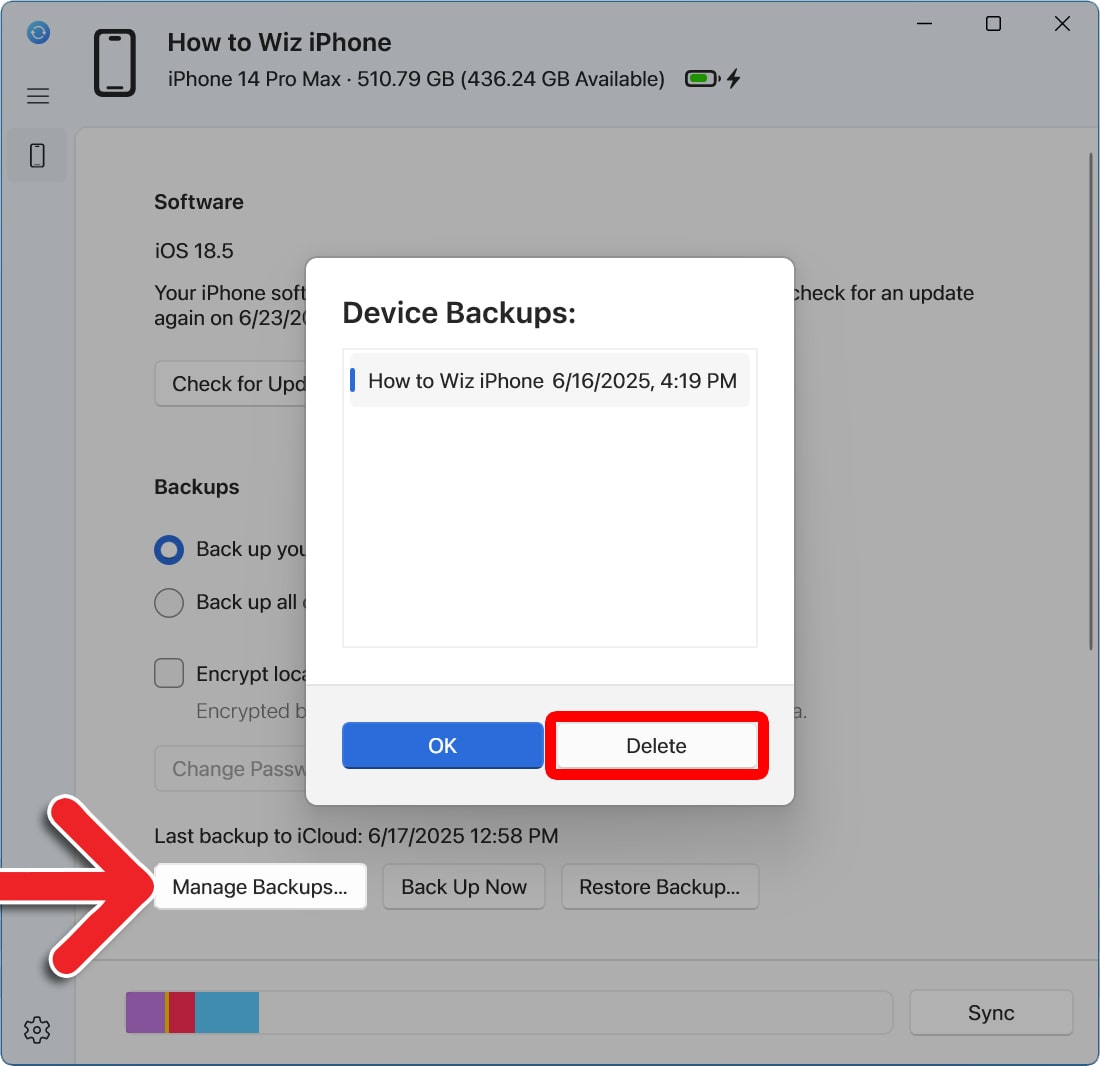Open the sidebar hamburger menu
This screenshot has width=1100, height=1066.
click(x=37, y=95)
